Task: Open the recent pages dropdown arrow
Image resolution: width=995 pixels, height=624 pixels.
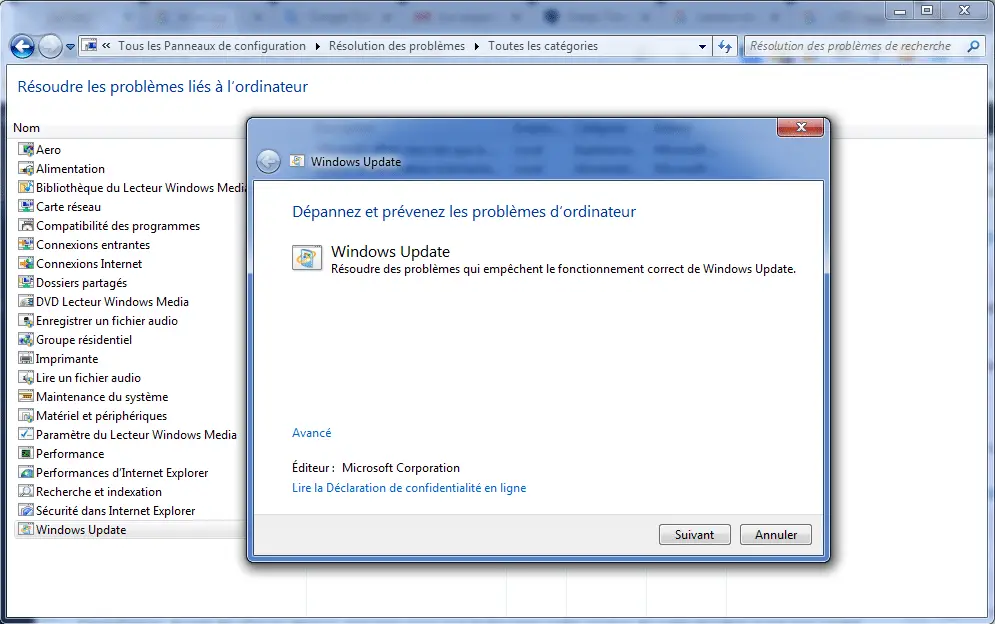Action: point(70,47)
